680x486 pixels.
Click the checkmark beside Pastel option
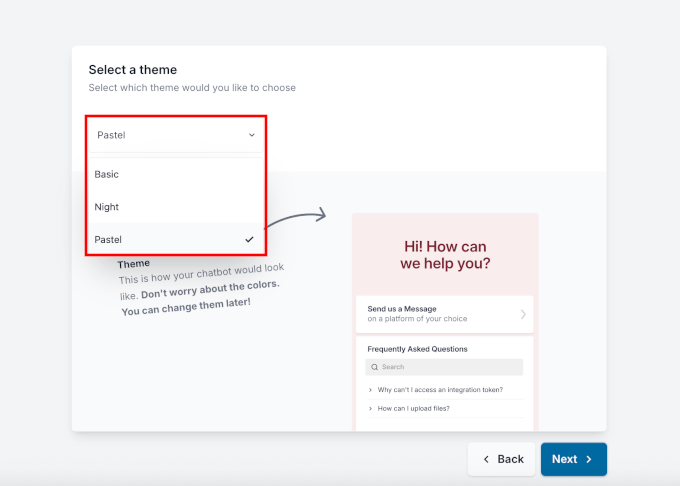click(249, 240)
